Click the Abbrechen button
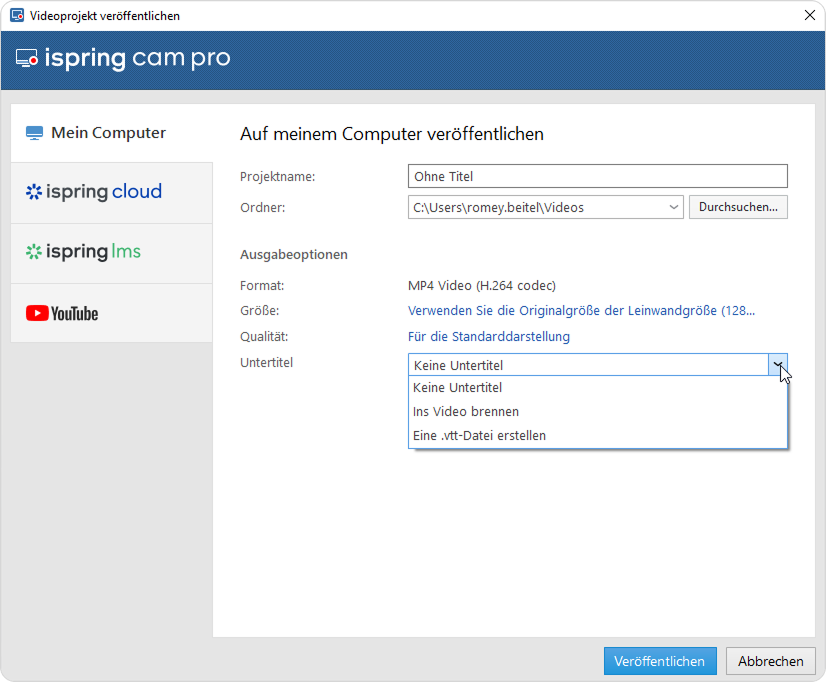Screen dimensions: 826x682 pyautogui.click(x=770, y=661)
